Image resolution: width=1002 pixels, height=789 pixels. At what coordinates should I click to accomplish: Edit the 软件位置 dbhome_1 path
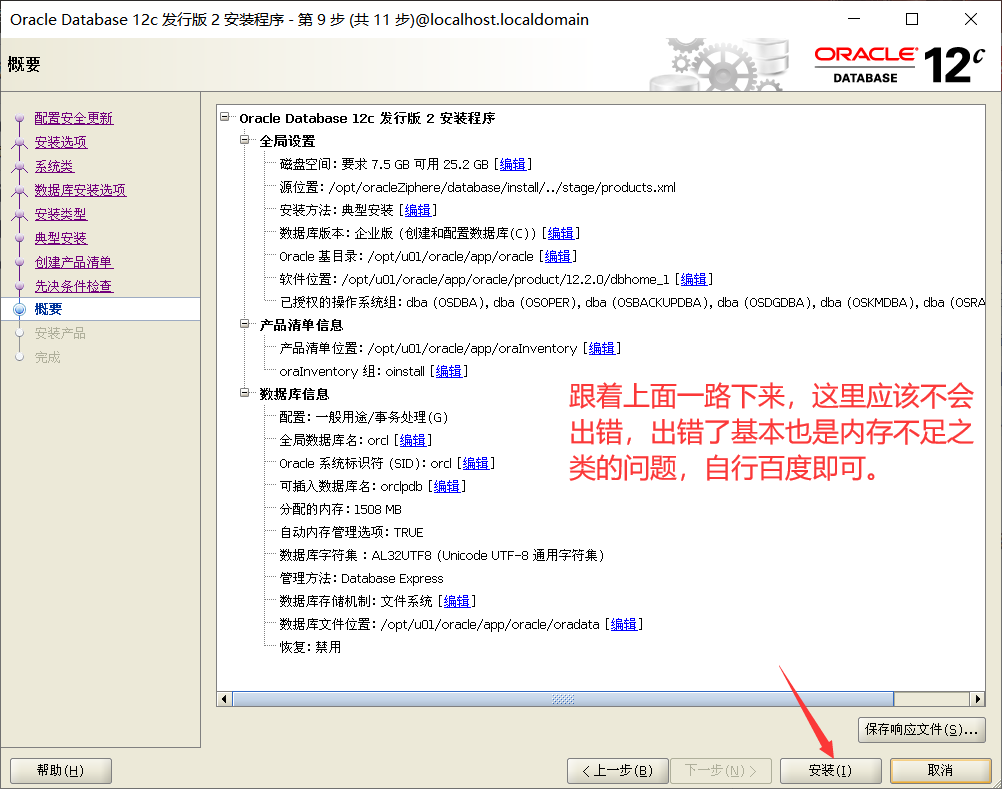pos(693,279)
